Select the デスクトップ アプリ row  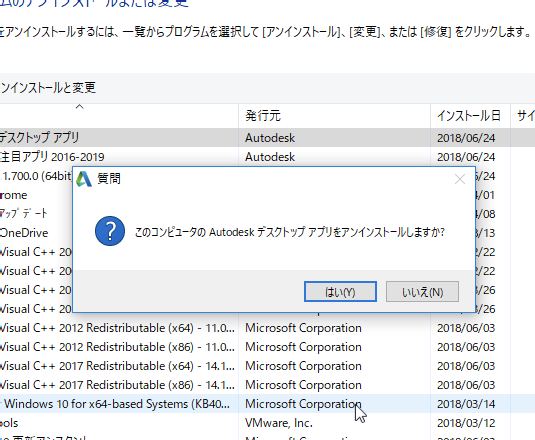[x=268, y=138]
